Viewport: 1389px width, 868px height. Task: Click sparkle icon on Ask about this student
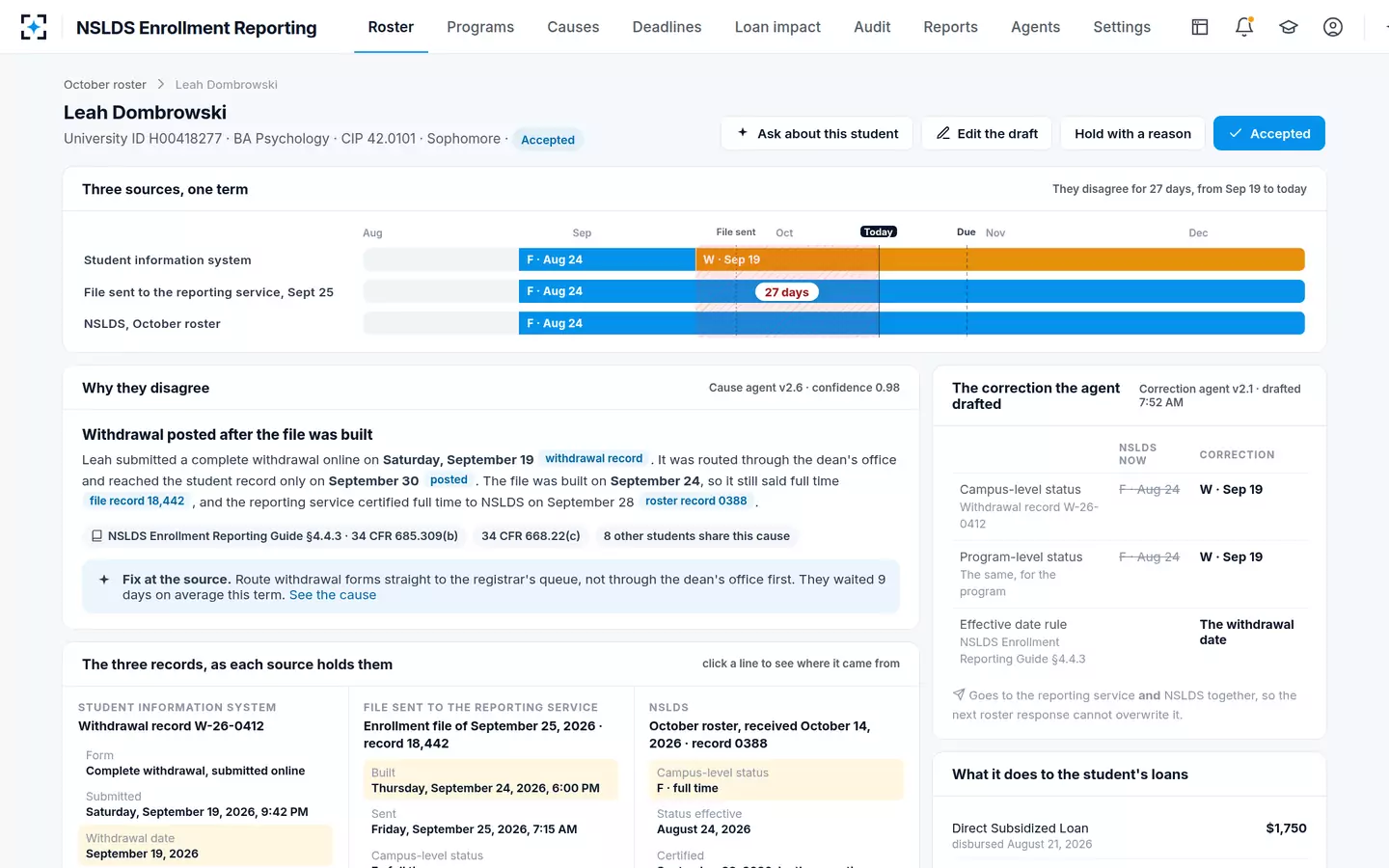pos(743,133)
